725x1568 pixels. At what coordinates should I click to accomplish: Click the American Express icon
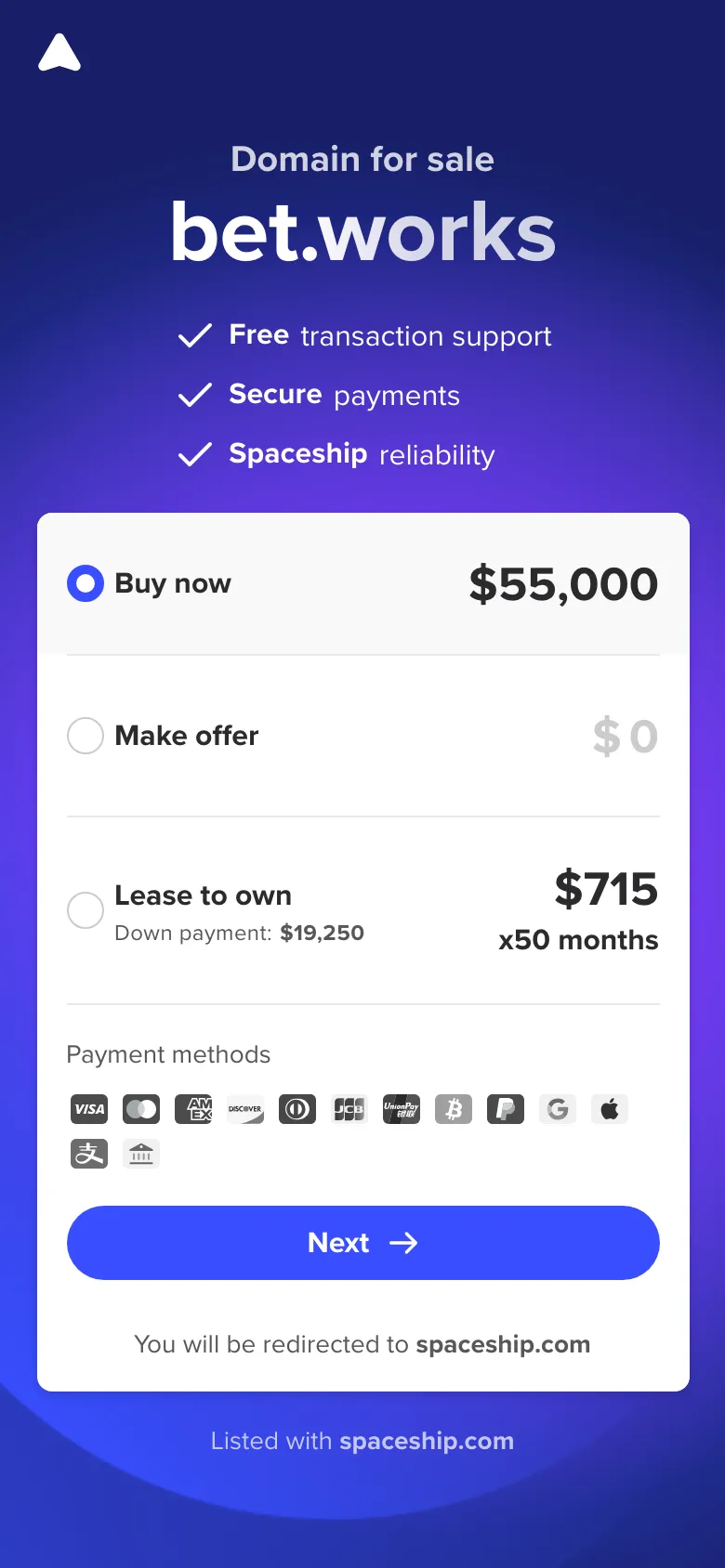pos(193,1109)
